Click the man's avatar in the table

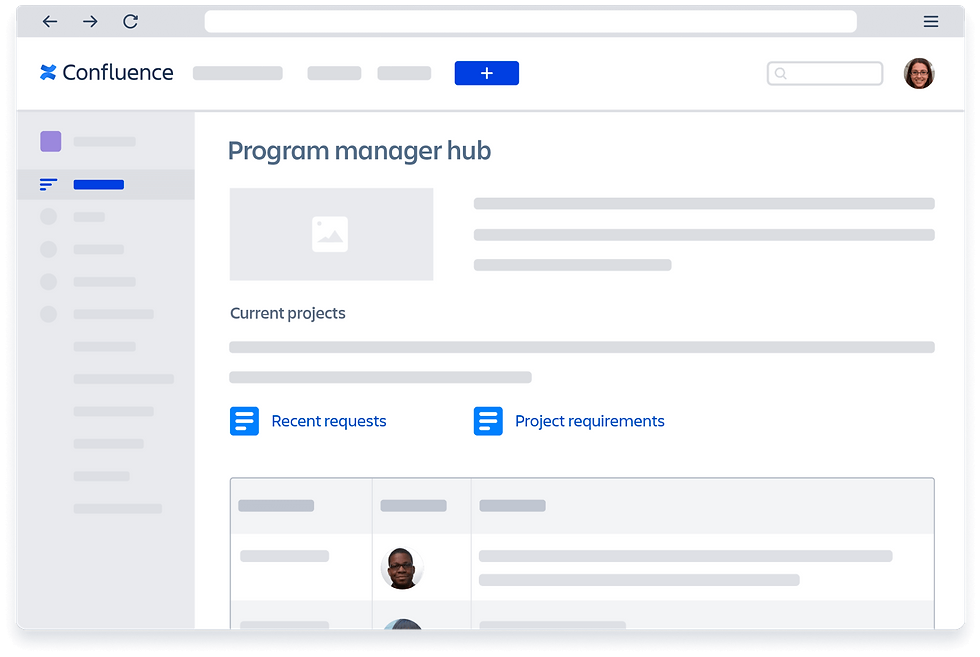click(x=402, y=568)
